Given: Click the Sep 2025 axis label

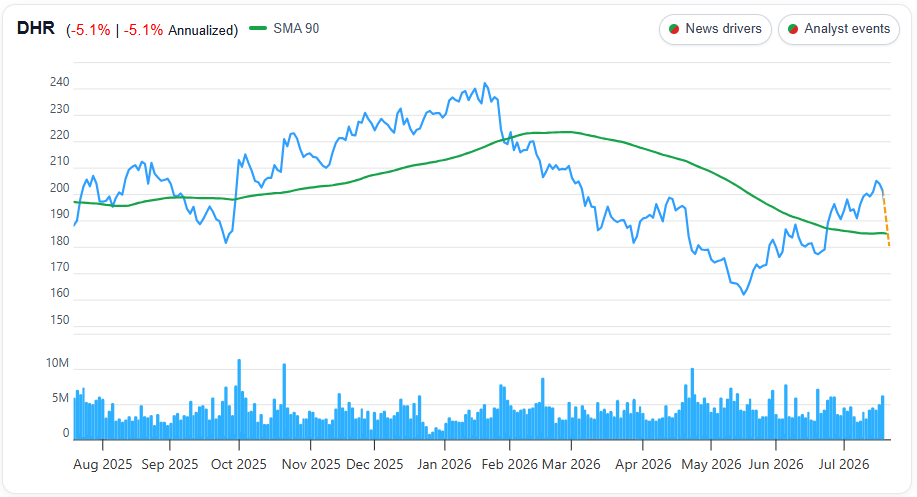Looking at the screenshot, I should [x=170, y=464].
